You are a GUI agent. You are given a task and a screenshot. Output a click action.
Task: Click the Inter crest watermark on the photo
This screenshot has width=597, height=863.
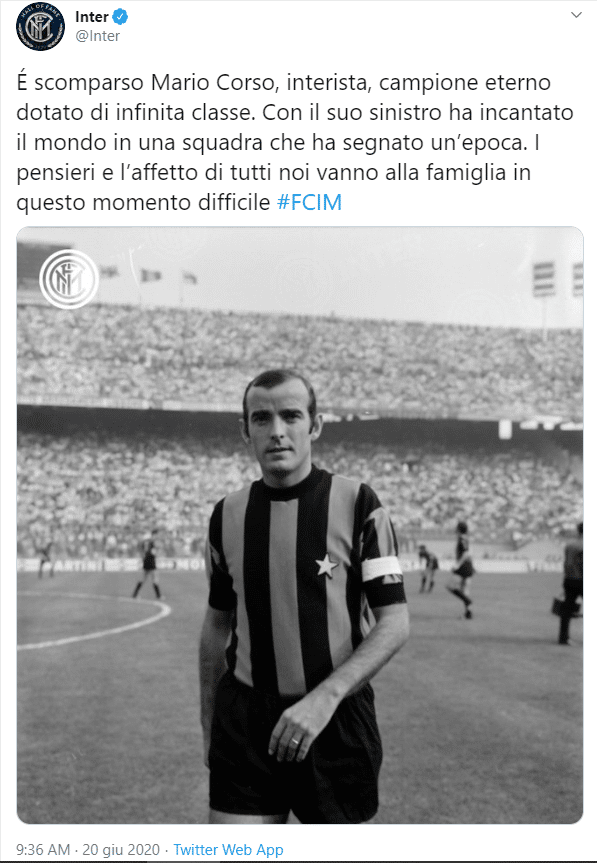[69, 279]
